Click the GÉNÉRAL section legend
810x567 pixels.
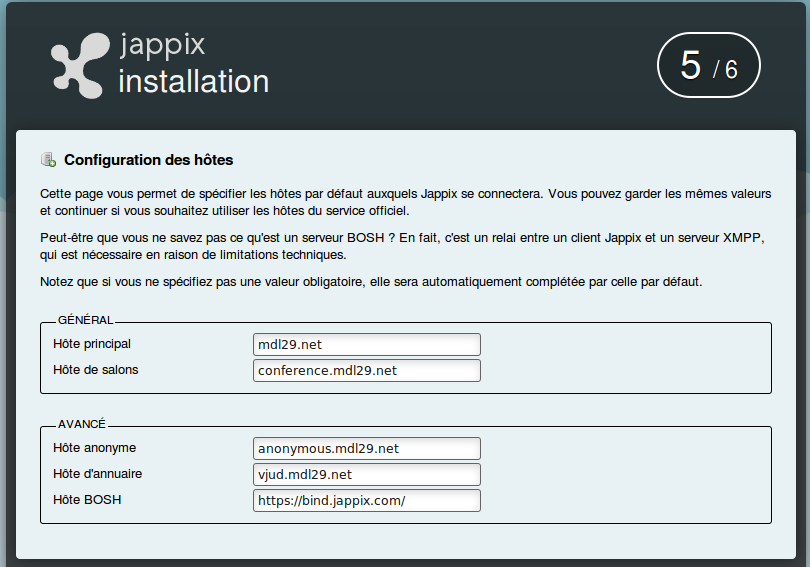85,321
